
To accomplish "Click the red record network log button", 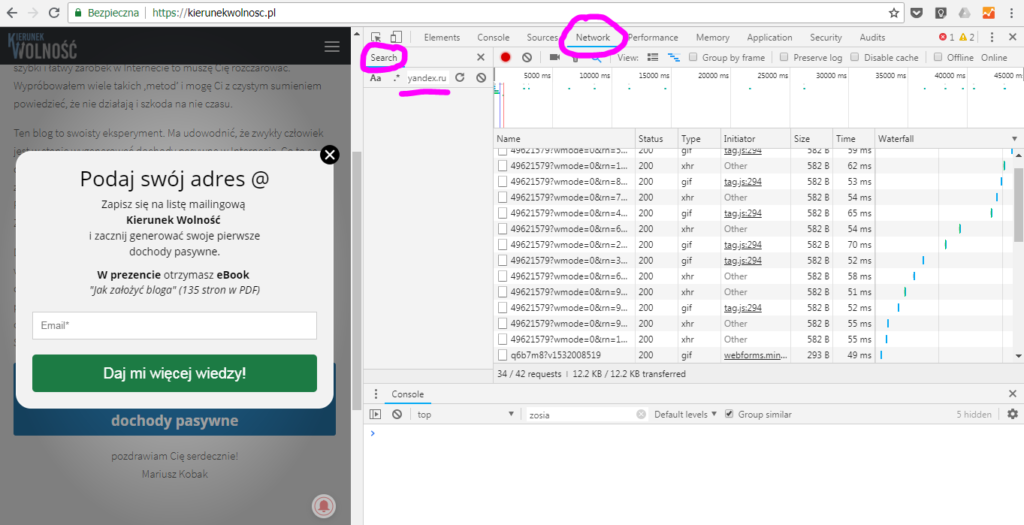I will [x=506, y=58].
